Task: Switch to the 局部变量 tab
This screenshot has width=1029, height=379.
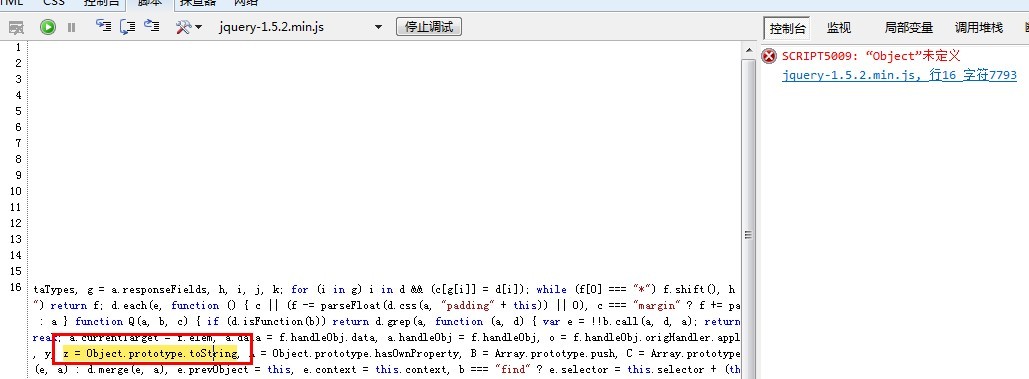Action: tap(908, 28)
